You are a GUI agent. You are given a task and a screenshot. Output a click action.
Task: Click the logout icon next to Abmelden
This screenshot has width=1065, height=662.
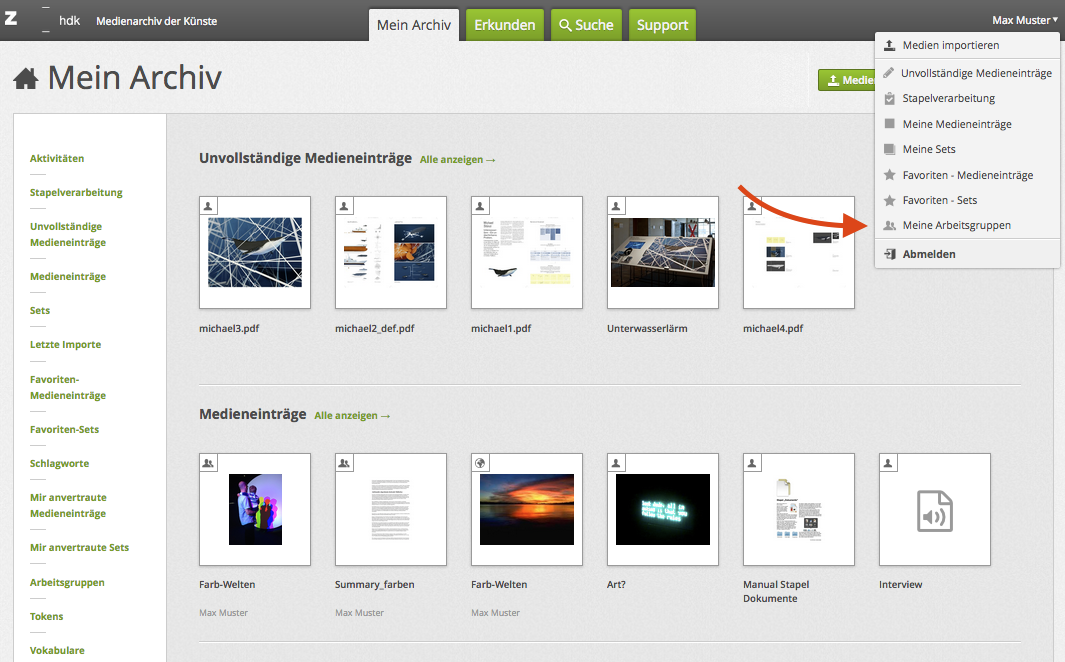click(x=889, y=254)
